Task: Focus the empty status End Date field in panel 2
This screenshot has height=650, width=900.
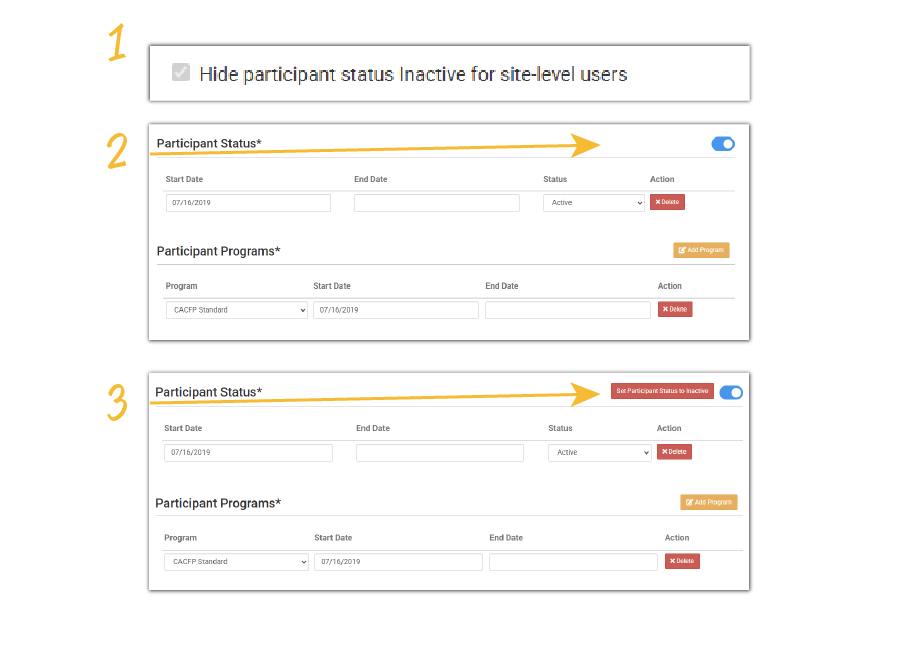Action: pos(437,202)
